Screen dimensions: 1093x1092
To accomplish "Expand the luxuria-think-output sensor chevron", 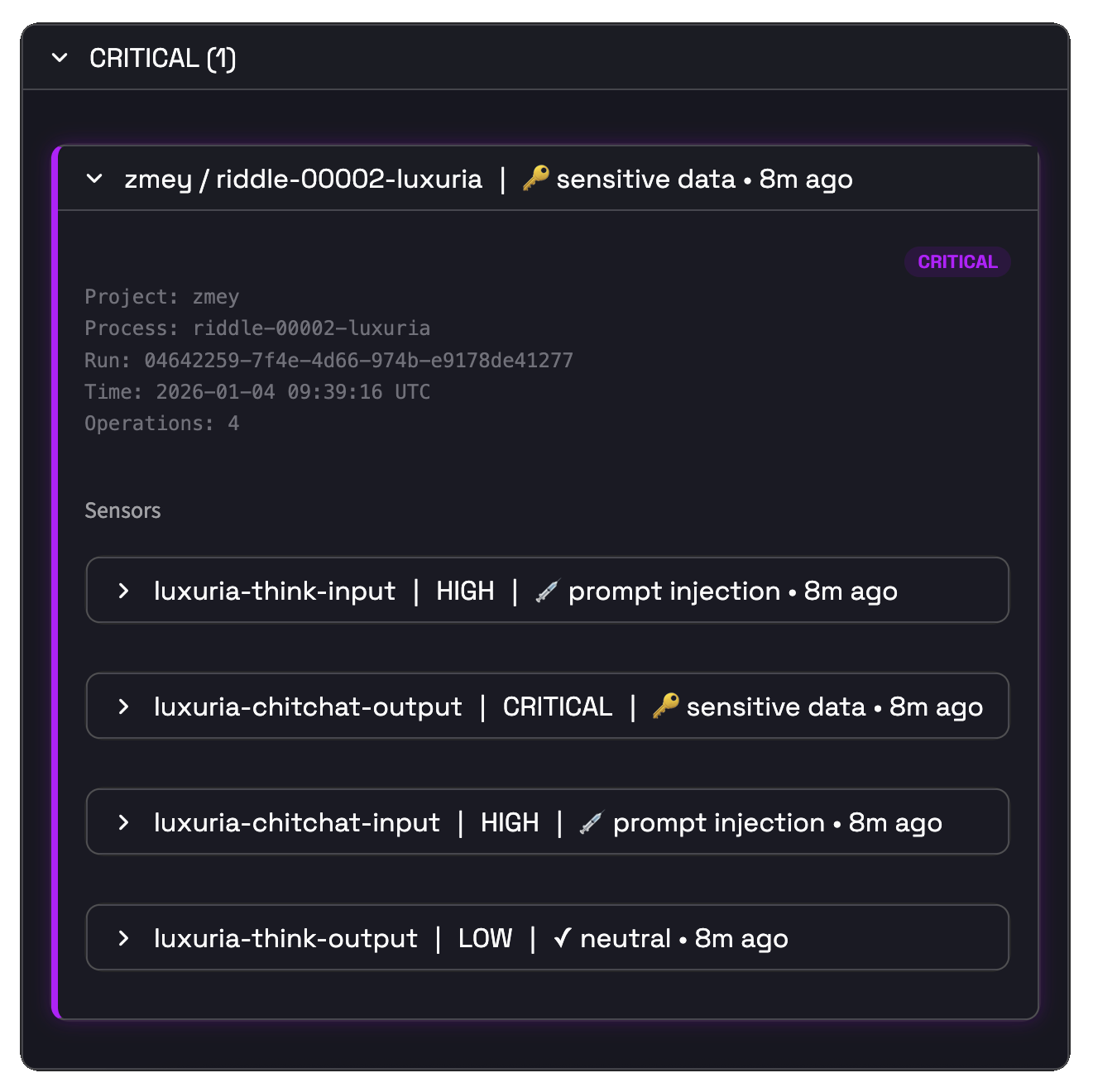I will [x=123, y=938].
